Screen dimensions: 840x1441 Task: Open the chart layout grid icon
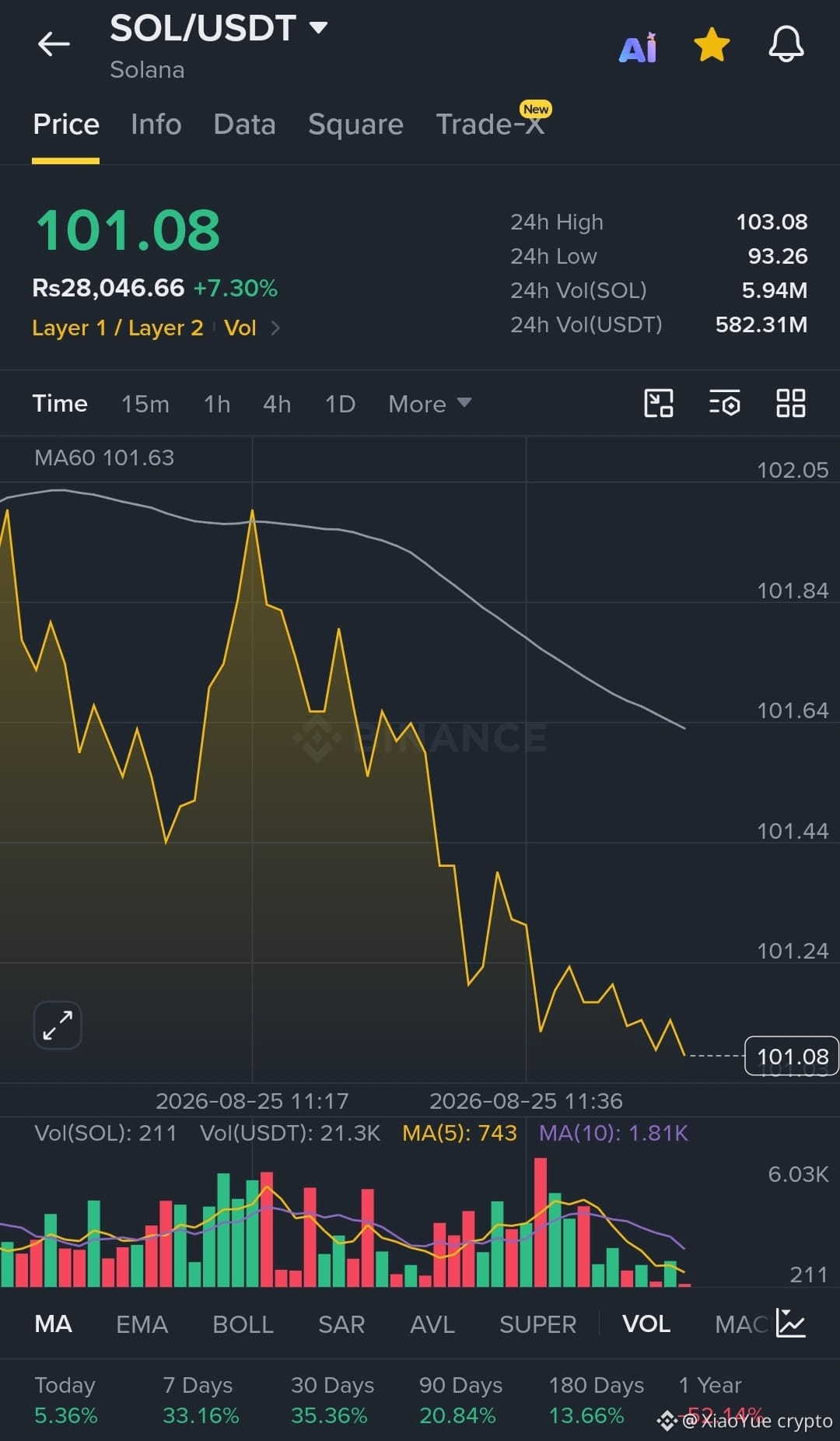click(791, 403)
